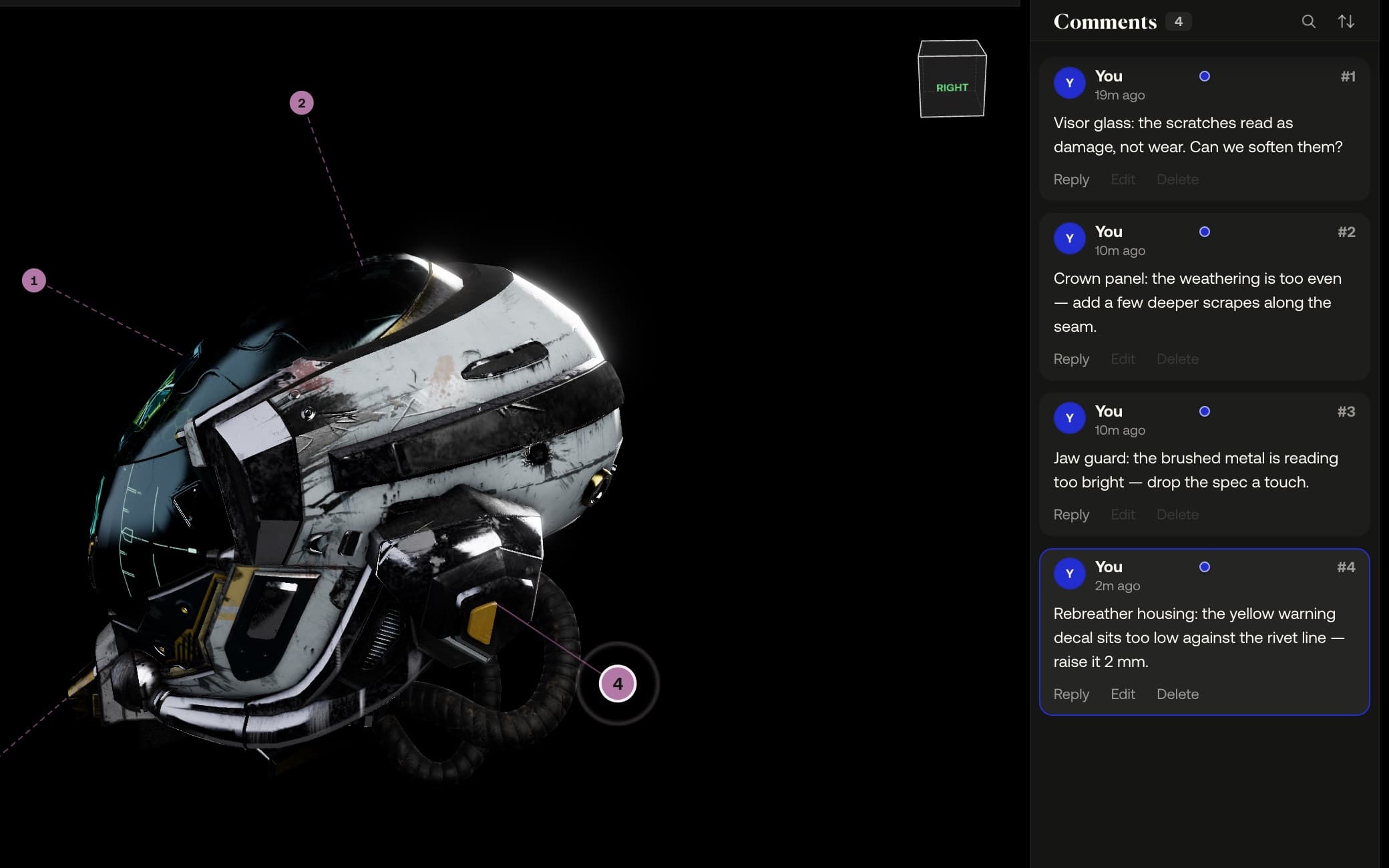Click the #2 comment number label
The image size is (1389, 868).
(1346, 232)
